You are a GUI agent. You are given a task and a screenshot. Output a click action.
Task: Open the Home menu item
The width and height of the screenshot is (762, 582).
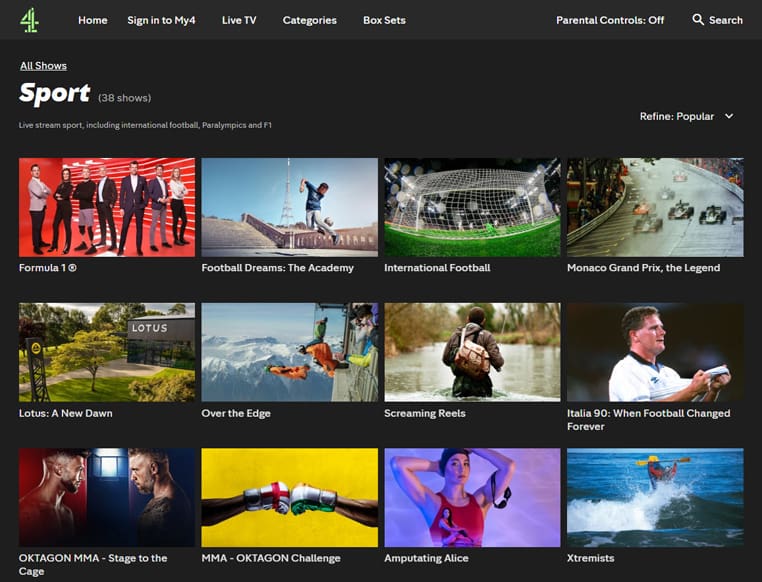(x=93, y=20)
